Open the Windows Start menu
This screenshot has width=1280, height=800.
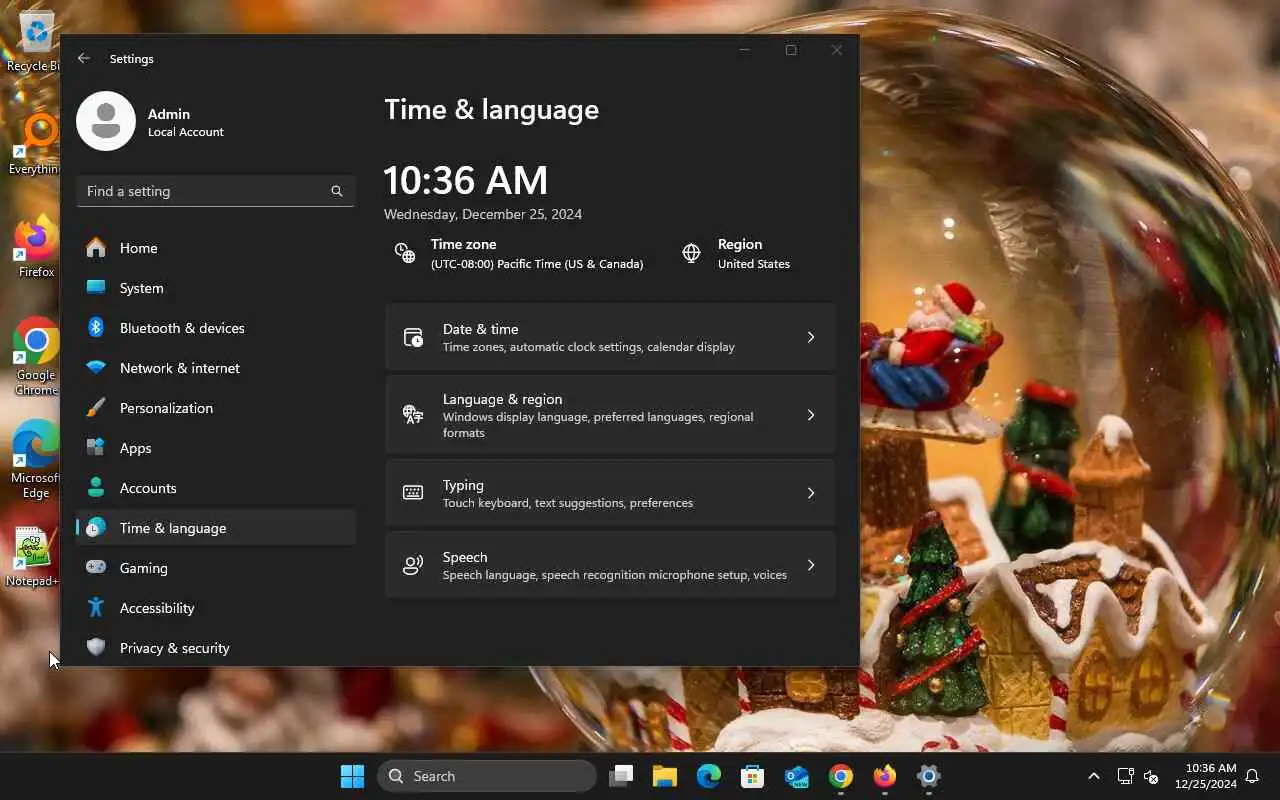tap(352, 776)
